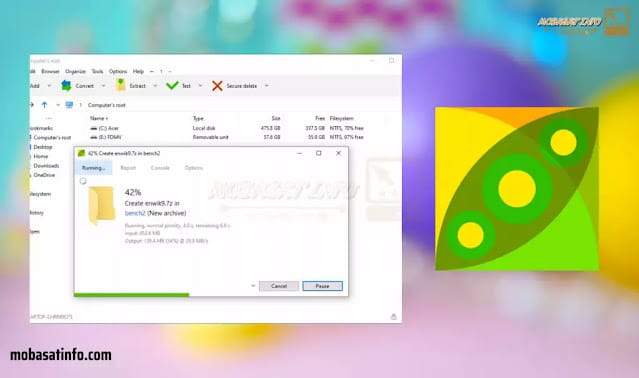This screenshot has width=639, height=378.
Task: Open the Test dropdown arrow
Action: (200, 86)
